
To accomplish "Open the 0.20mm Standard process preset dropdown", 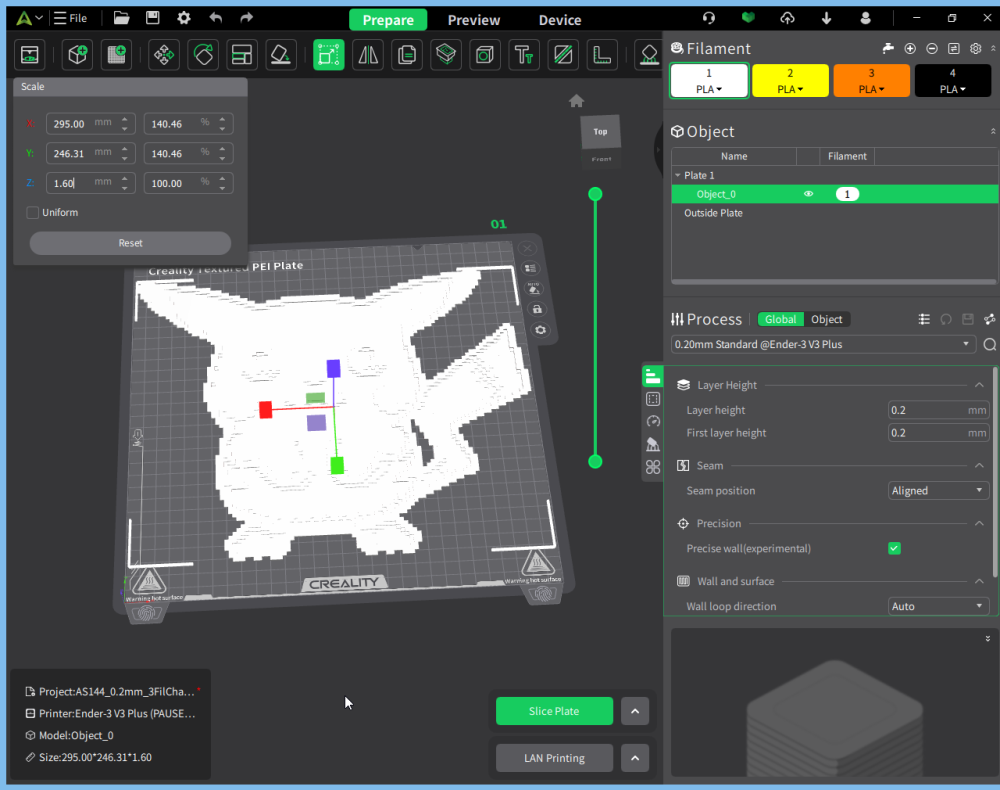I will point(824,344).
